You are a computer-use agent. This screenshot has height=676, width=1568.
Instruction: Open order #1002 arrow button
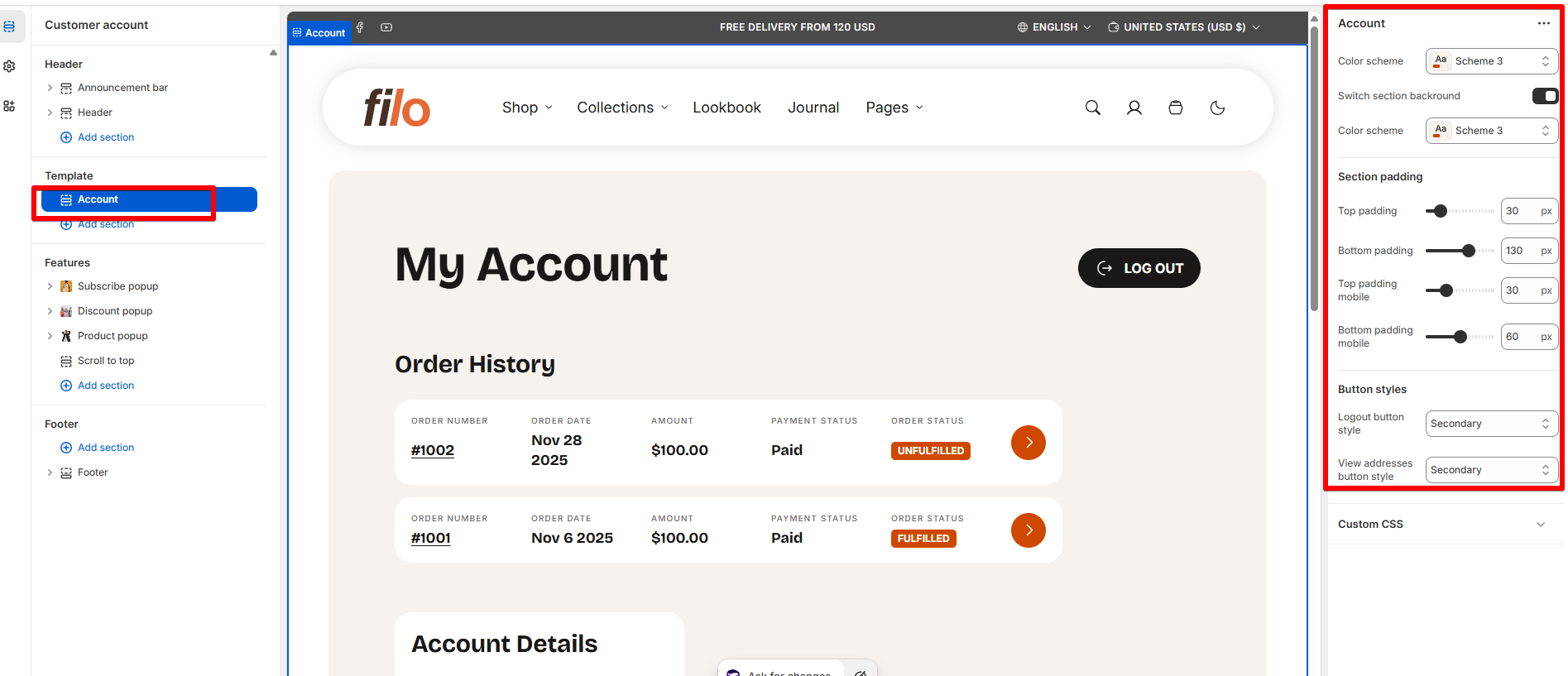coord(1029,443)
